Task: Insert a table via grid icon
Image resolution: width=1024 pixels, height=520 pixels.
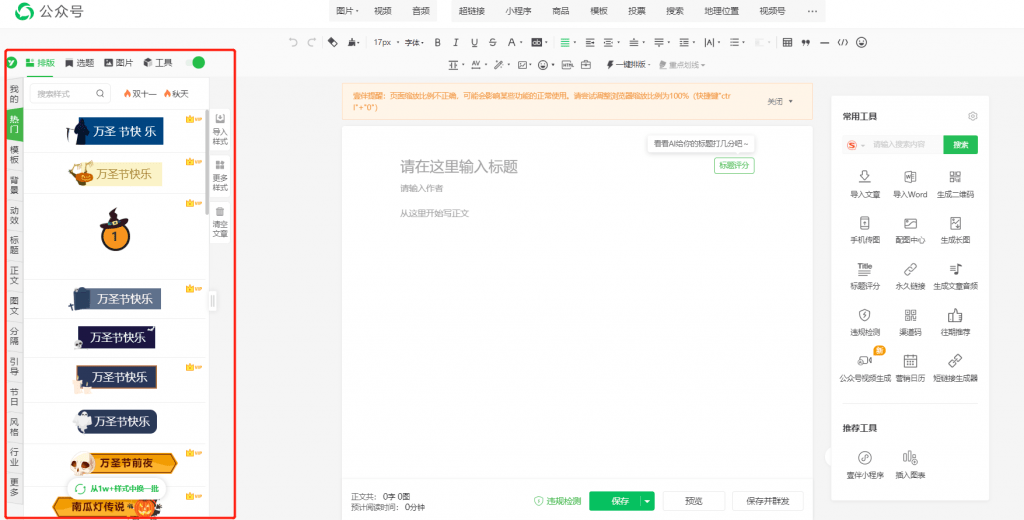Action: [788, 42]
